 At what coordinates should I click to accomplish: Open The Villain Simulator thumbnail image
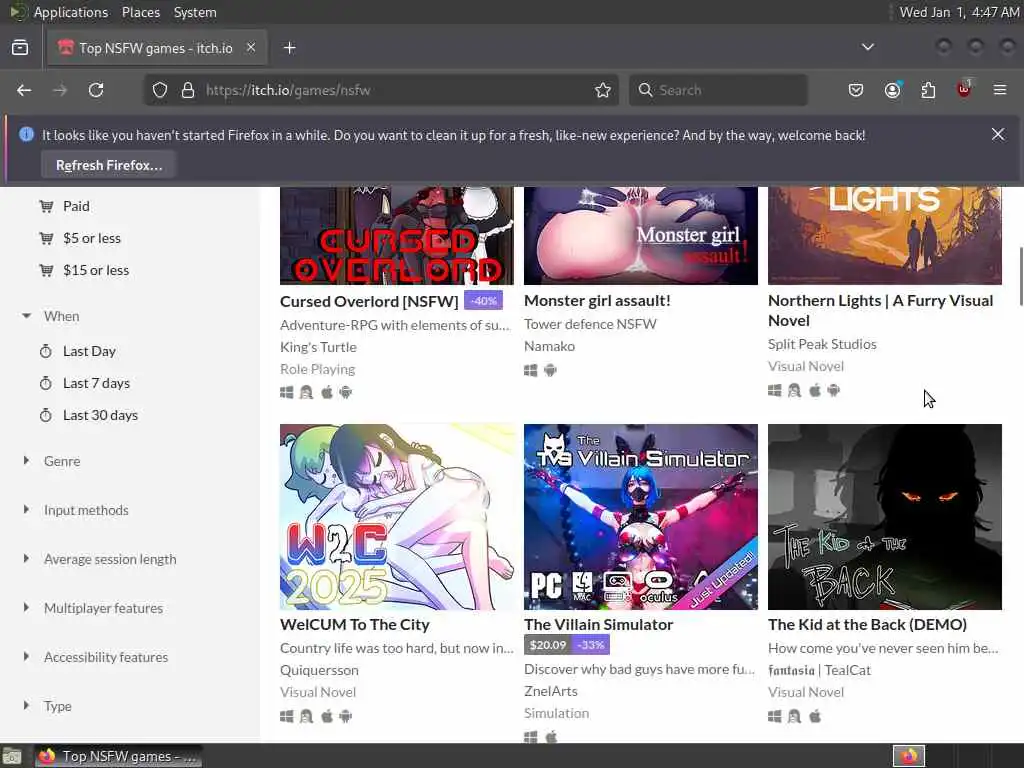641,517
